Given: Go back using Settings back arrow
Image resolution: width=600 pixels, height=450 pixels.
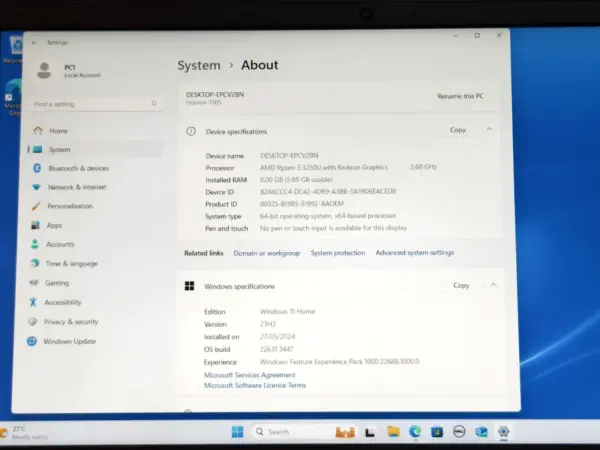Looking at the screenshot, I should tap(34, 43).
